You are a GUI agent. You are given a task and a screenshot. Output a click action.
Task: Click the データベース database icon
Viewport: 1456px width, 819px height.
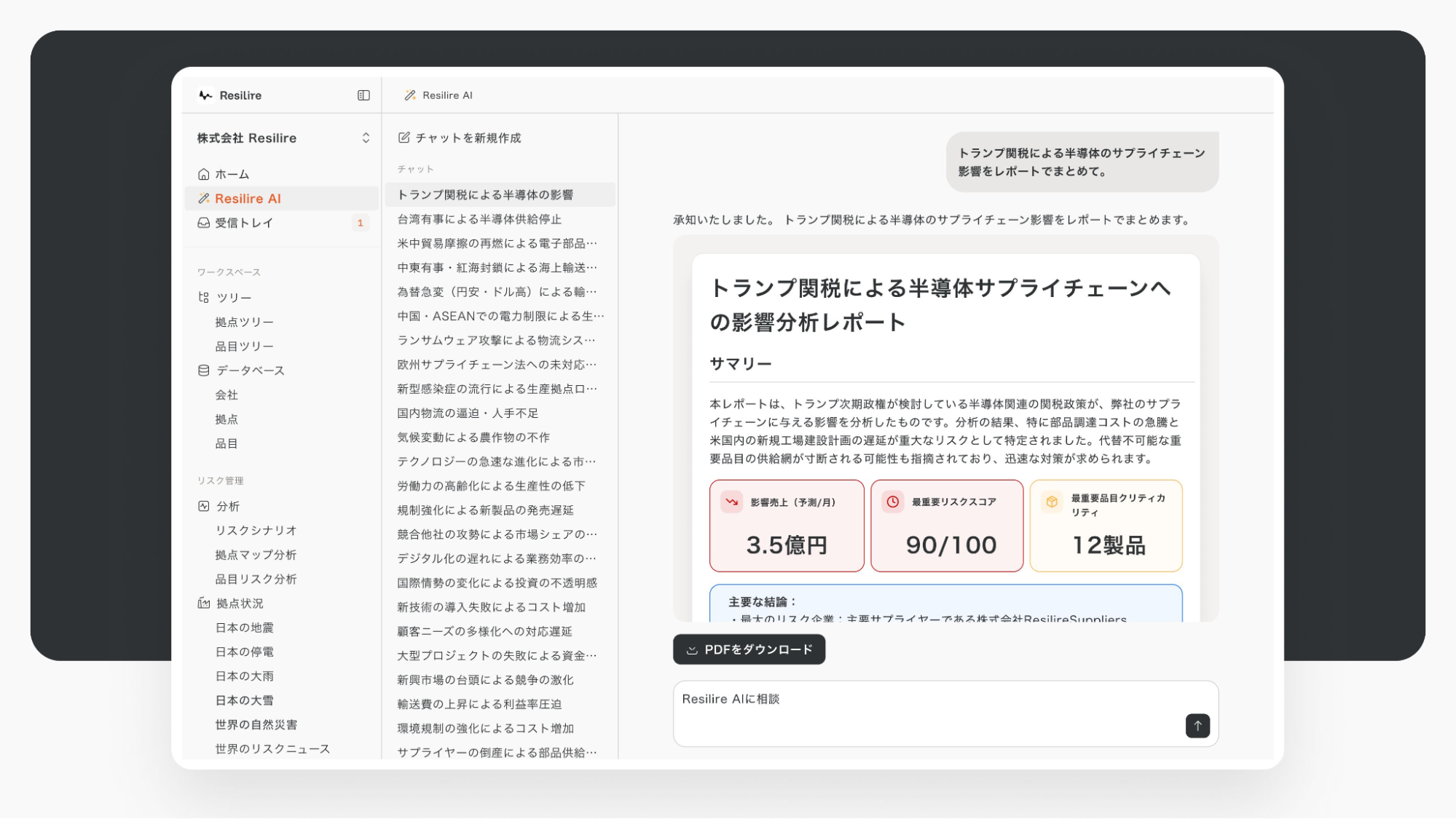tap(204, 371)
